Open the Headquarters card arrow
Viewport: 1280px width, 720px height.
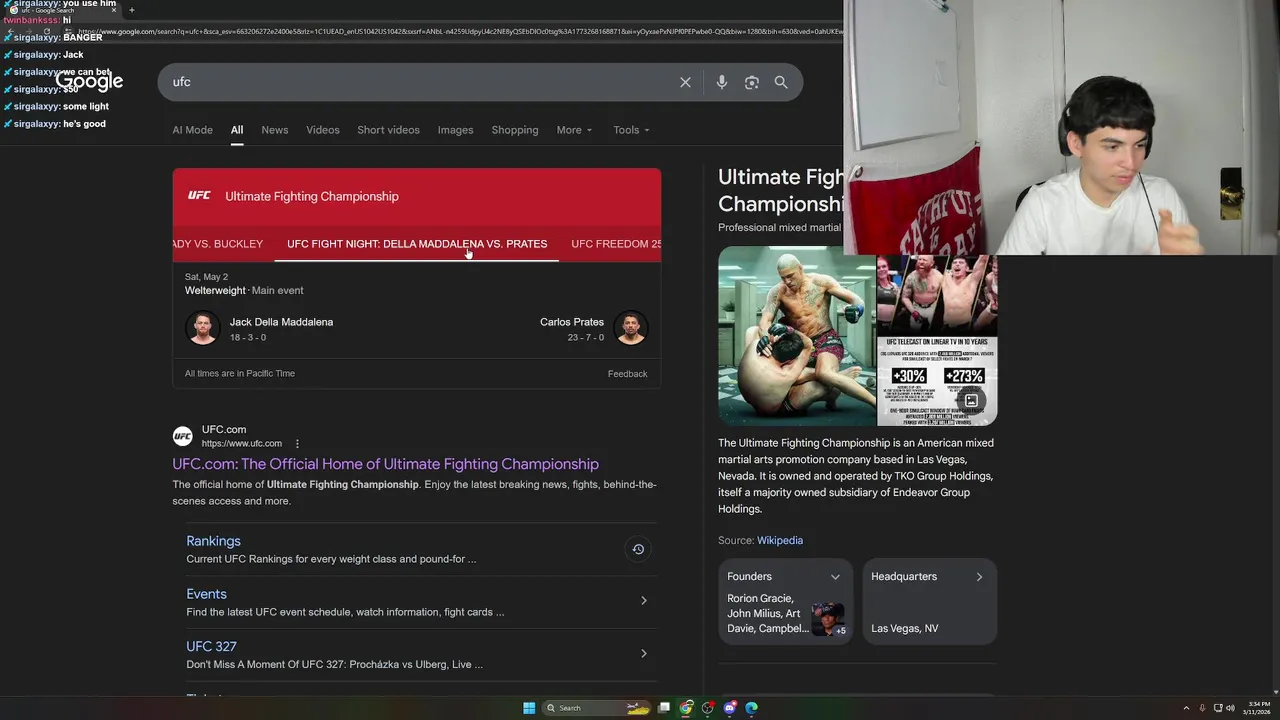[x=979, y=577]
